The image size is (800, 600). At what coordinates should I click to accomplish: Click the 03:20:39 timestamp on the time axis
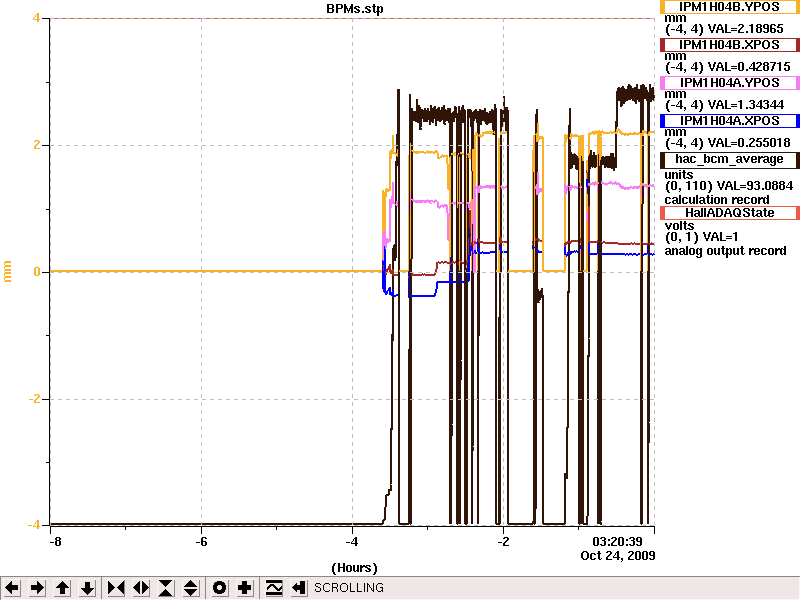click(x=617, y=542)
